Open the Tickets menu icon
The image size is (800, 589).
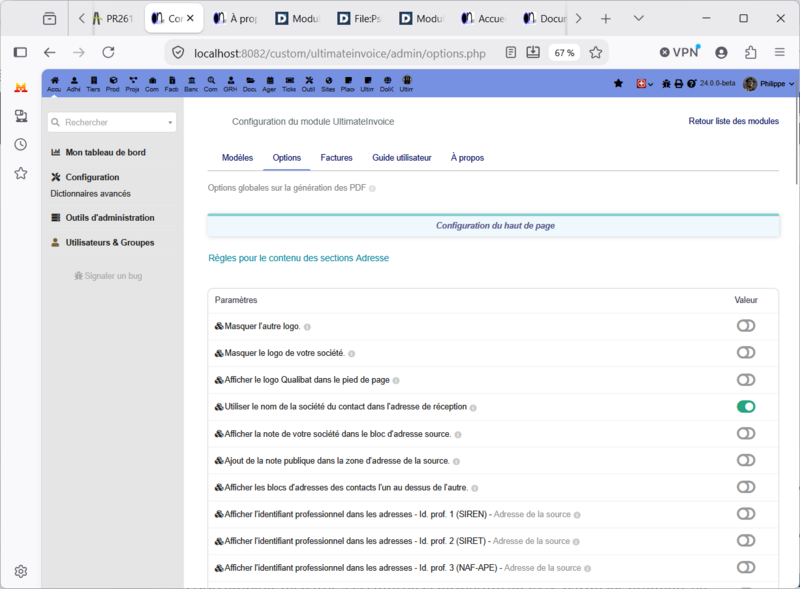(289, 84)
